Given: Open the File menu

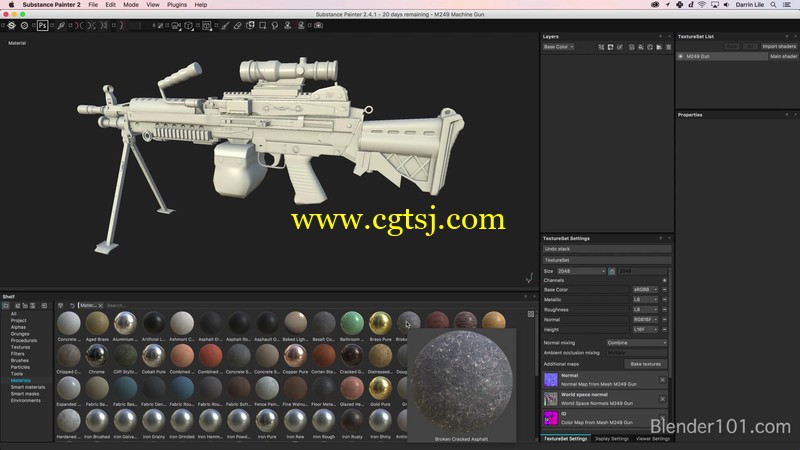Looking at the screenshot, I should pos(93,5).
